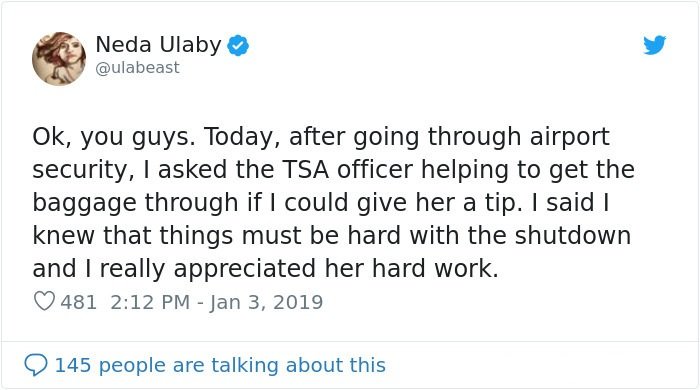700x390 pixels.
Task: Like the tweet with the heart icon
Action: (44, 301)
